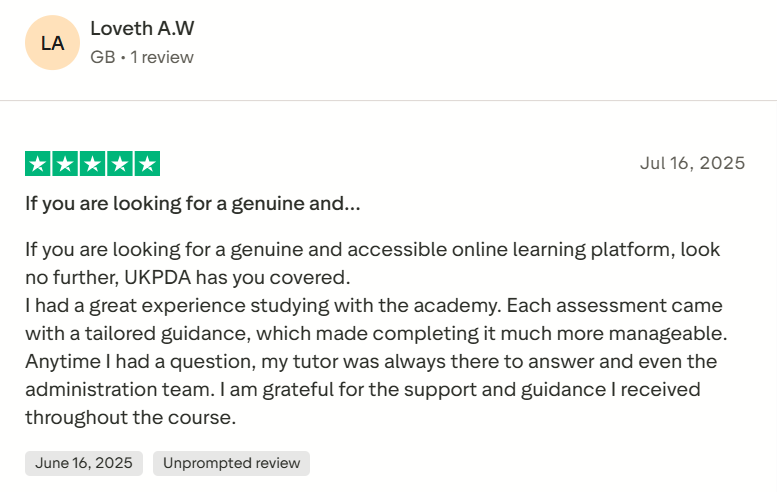The height and width of the screenshot is (492, 777).
Task: Click the divider line below the reviewer header
Action: tap(388, 100)
